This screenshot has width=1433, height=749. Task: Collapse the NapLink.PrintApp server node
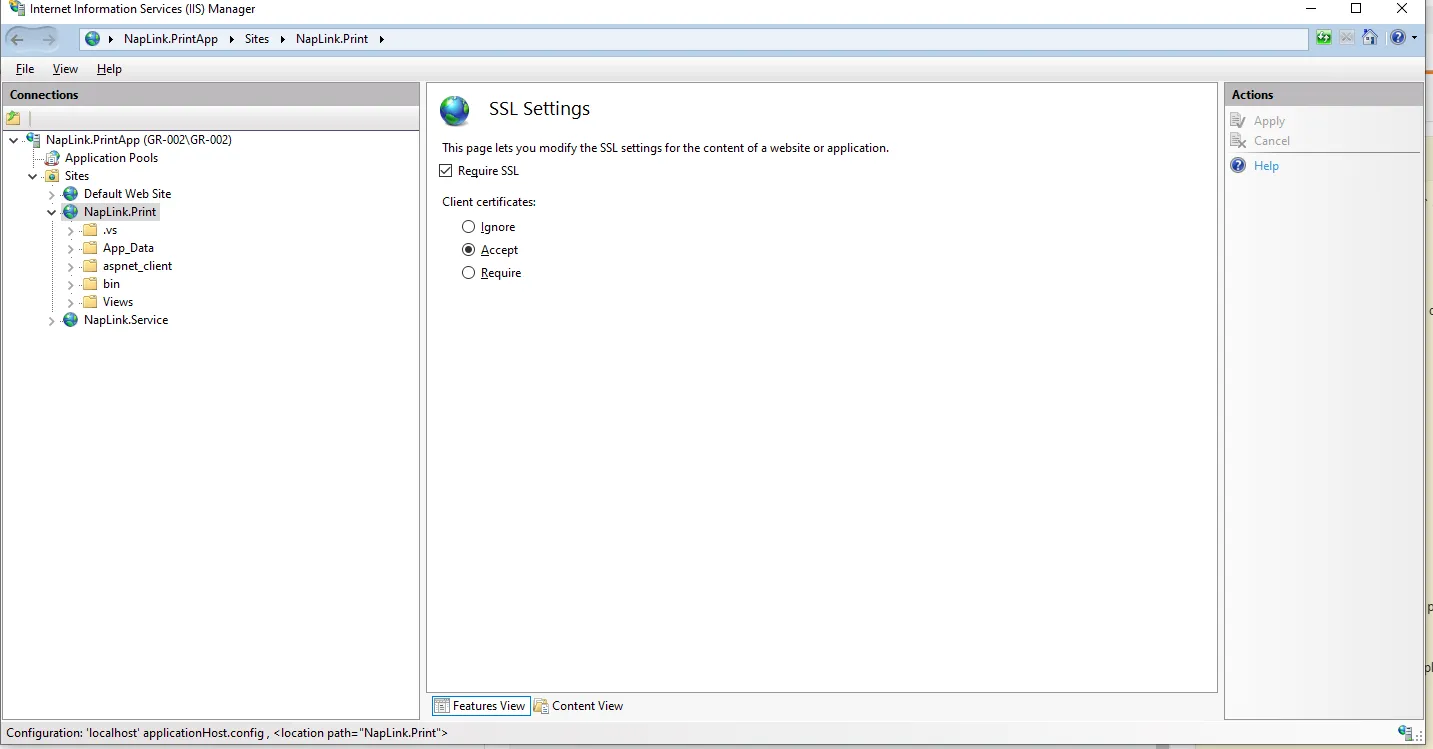[x=13, y=140]
